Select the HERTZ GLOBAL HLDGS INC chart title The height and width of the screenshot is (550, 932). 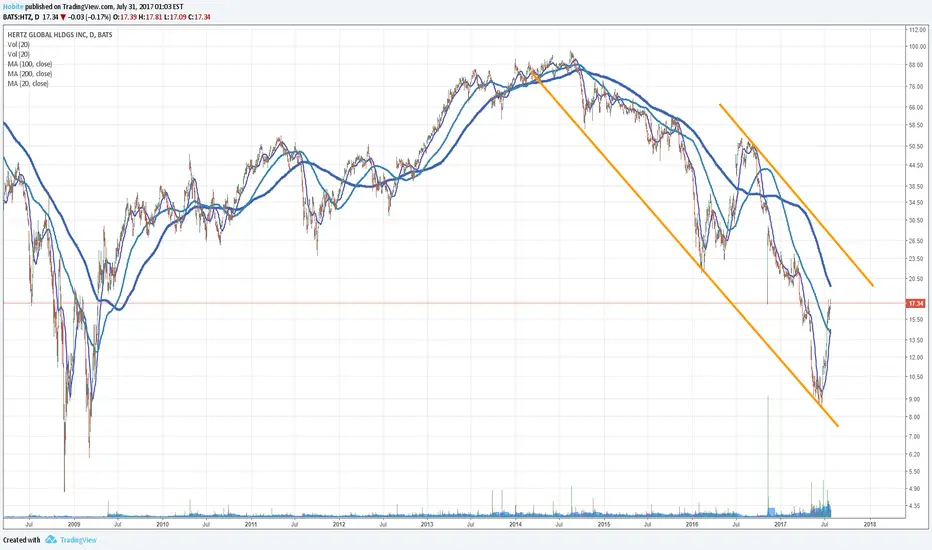59,35
